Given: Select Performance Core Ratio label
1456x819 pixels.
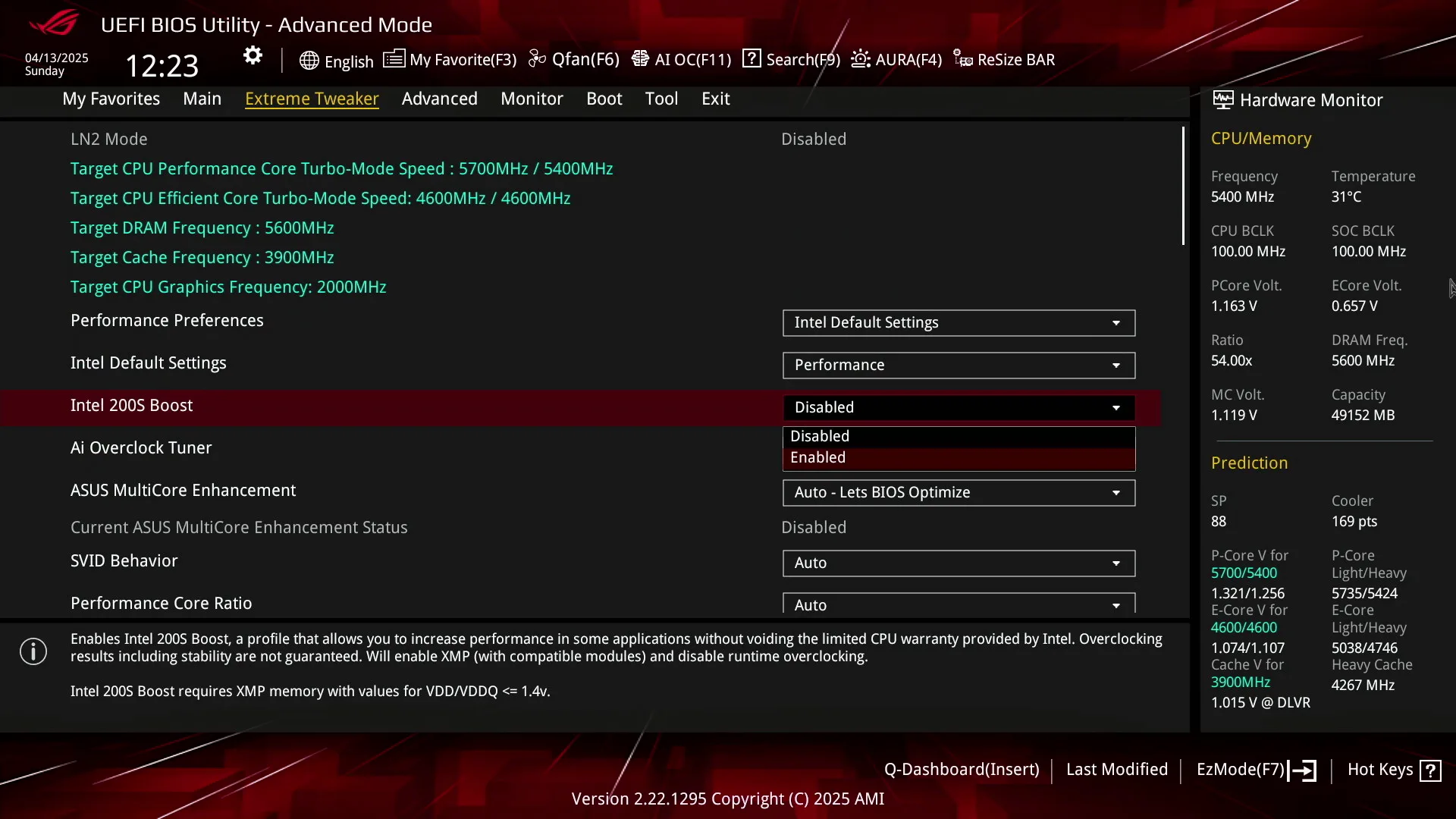Looking at the screenshot, I should click(x=161, y=604).
